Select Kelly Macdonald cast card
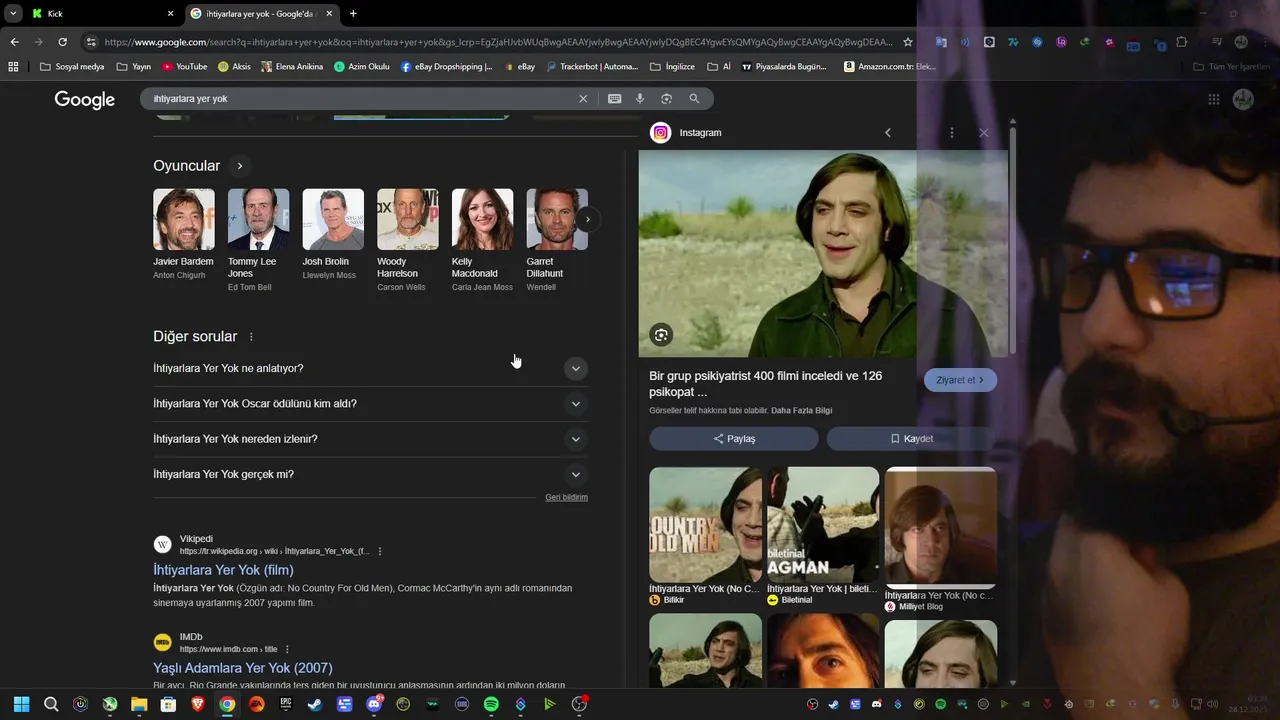 [x=482, y=241]
